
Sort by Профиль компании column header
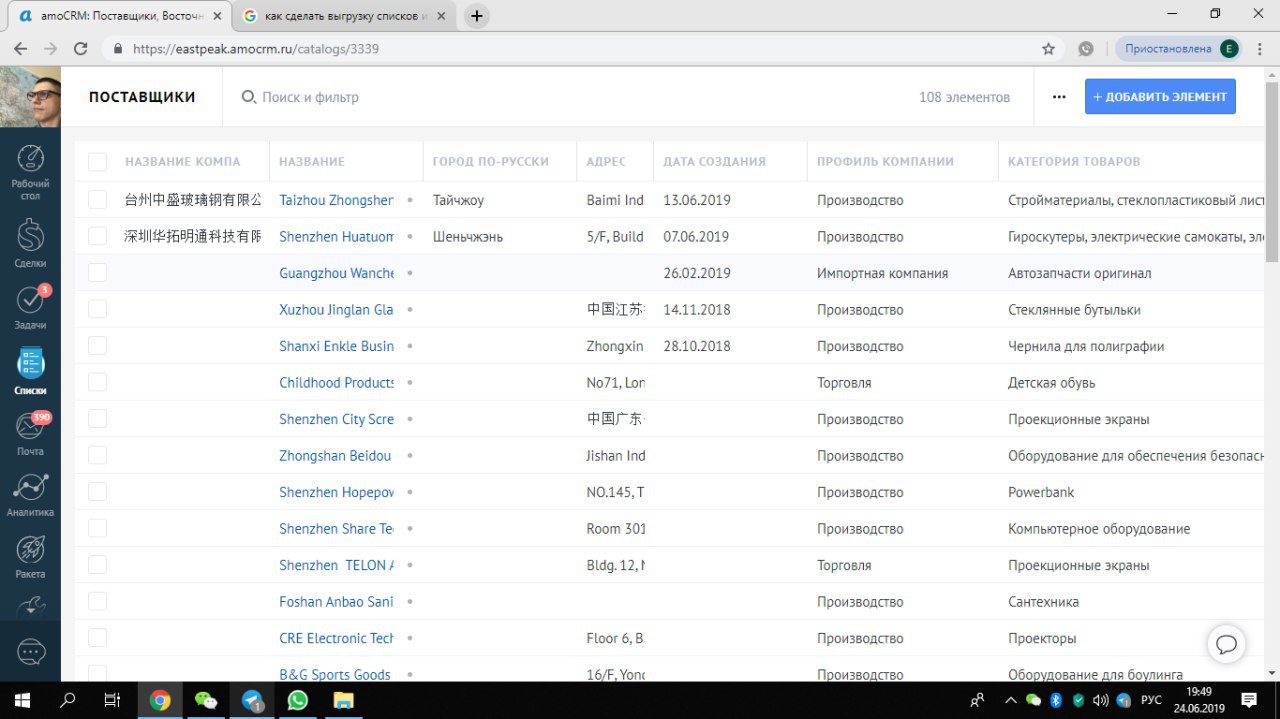[x=885, y=161]
